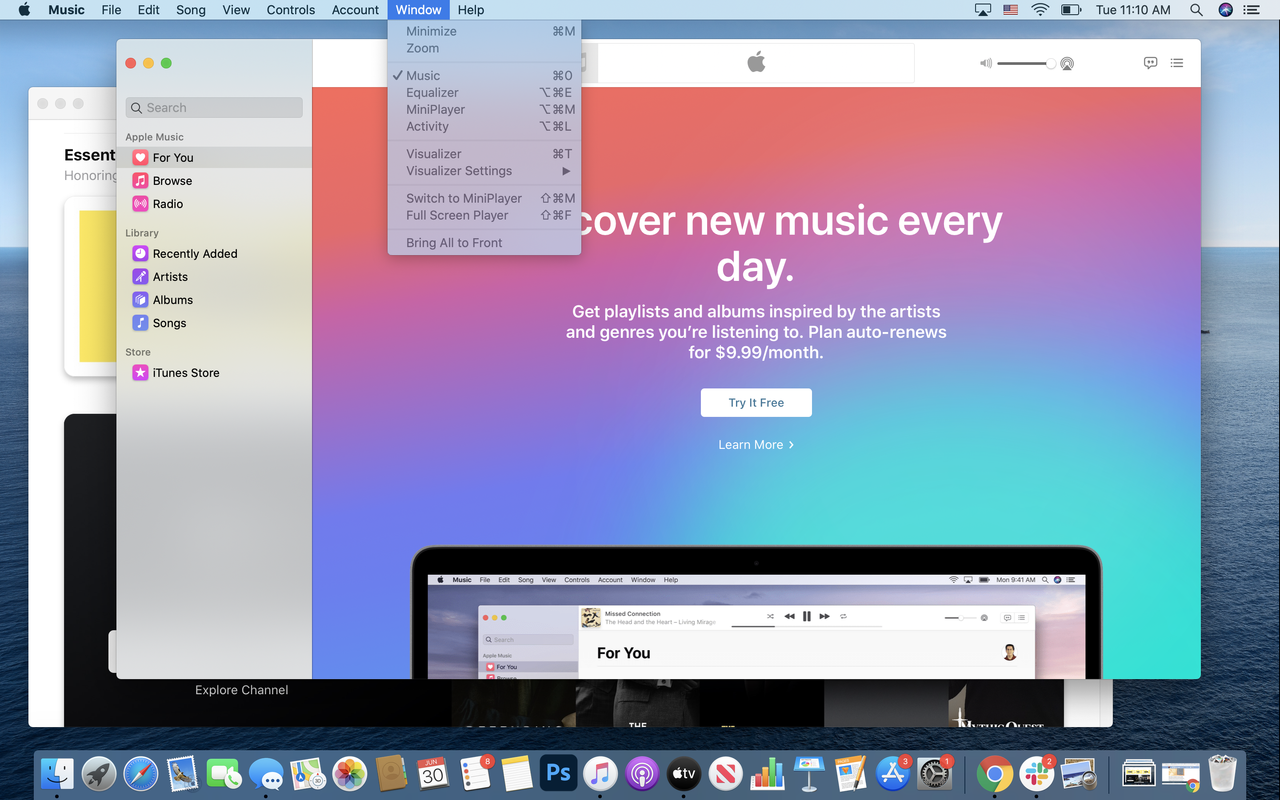Click the AirPlay audio icon beside volume
Screen dimensions: 1280x800
1067,63
